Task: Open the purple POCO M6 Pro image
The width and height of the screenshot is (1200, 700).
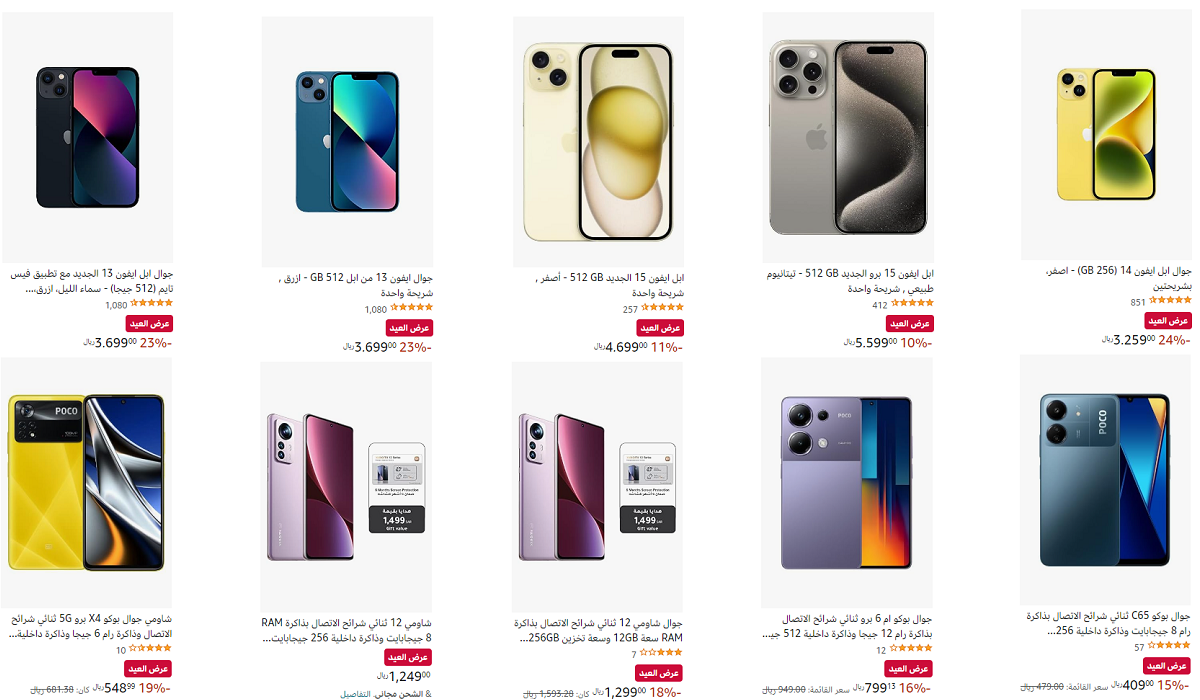Action: coord(847,483)
